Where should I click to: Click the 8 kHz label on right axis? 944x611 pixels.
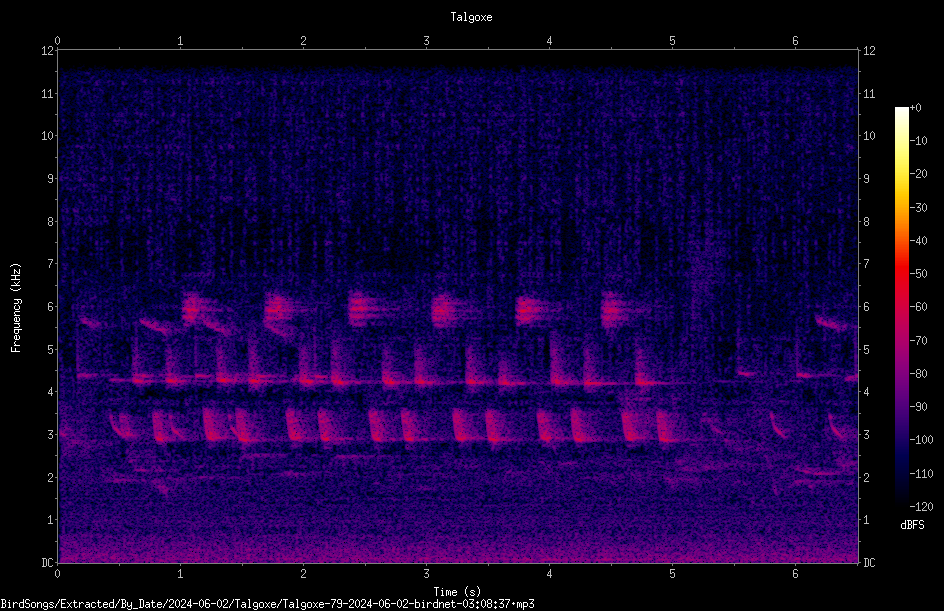(866, 222)
